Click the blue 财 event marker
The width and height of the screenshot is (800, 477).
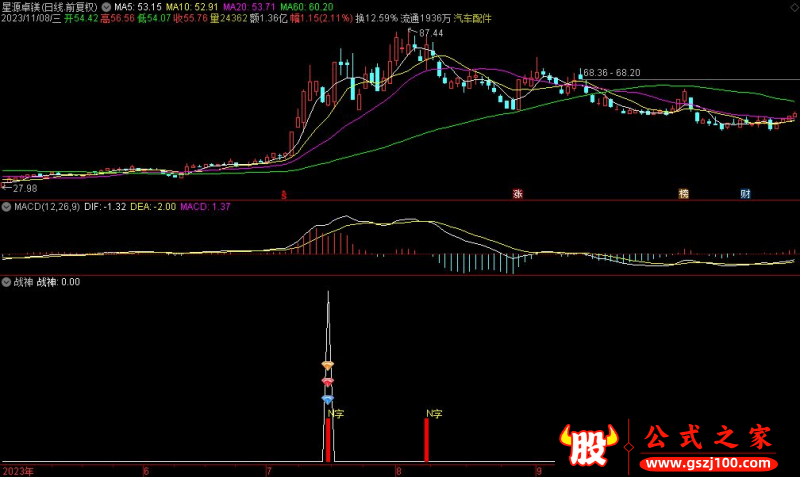tap(745, 193)
